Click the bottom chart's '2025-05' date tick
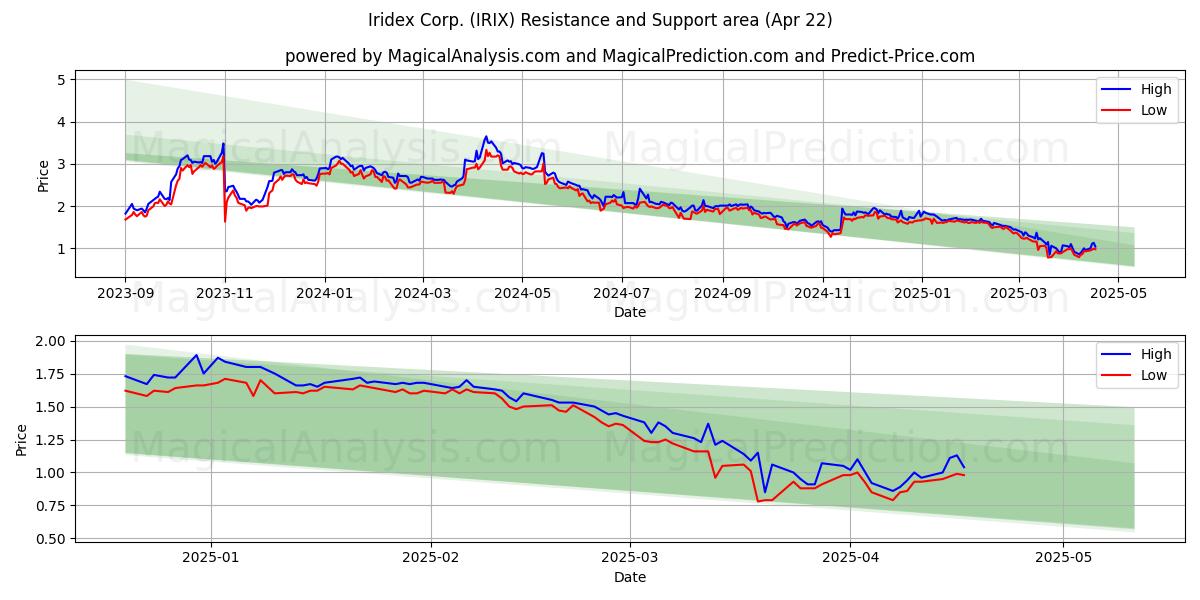This screenshot has width=1200, height=600. pos(1063,559)
